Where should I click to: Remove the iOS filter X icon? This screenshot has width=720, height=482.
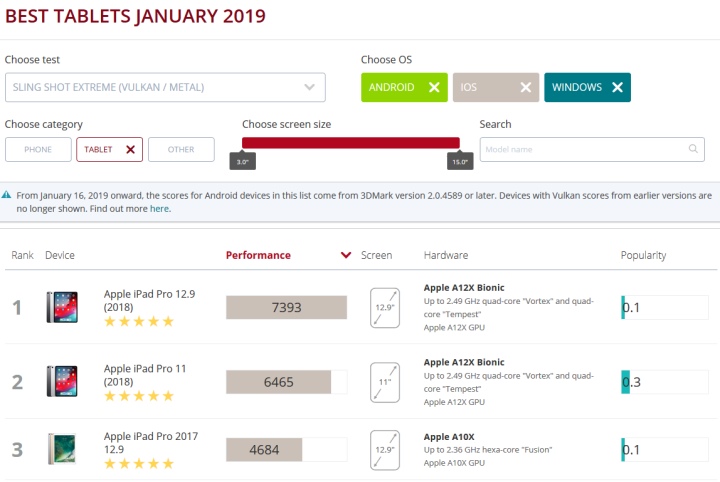tap(525, 88)
